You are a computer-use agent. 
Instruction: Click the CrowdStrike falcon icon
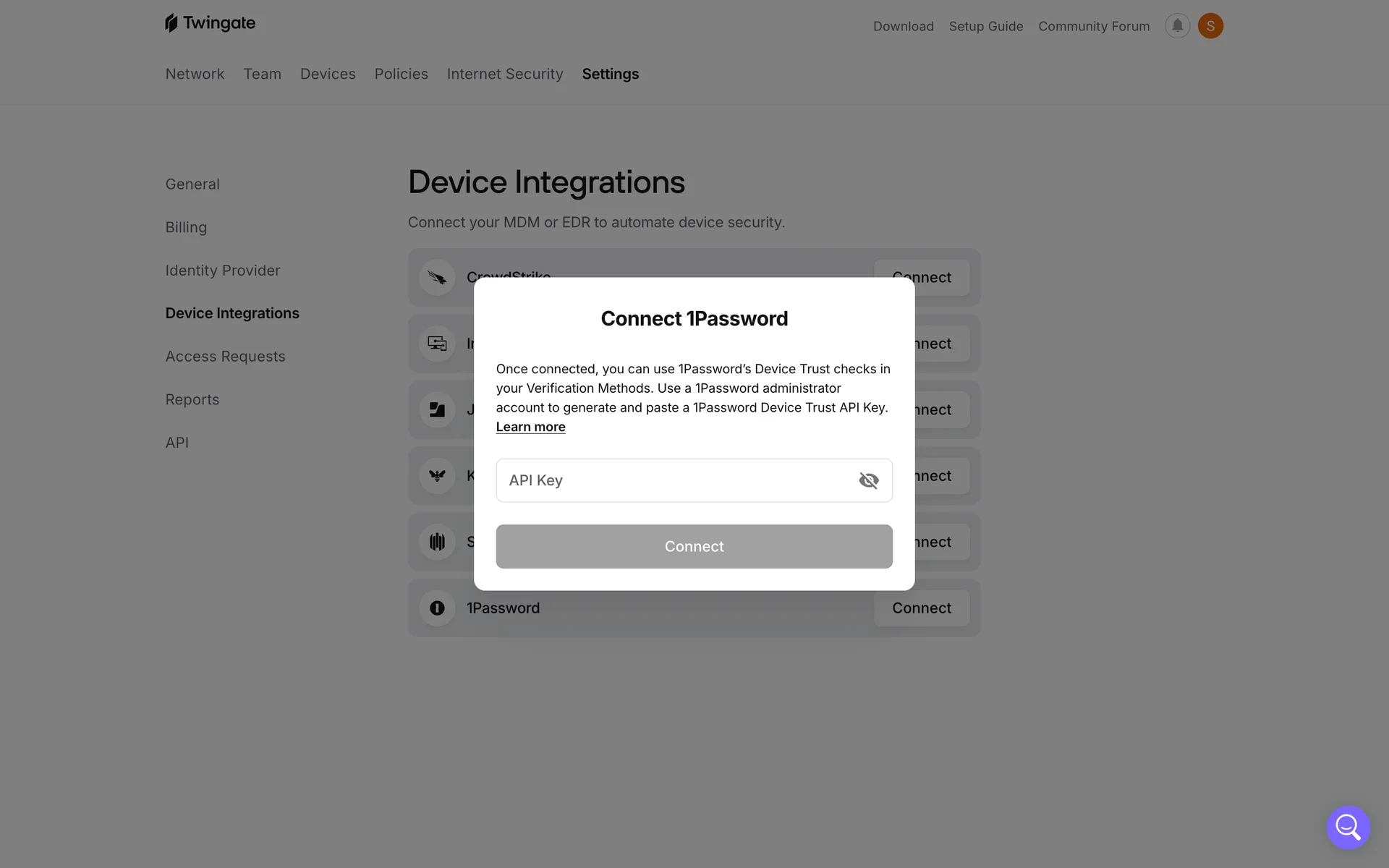pos(437,278)
